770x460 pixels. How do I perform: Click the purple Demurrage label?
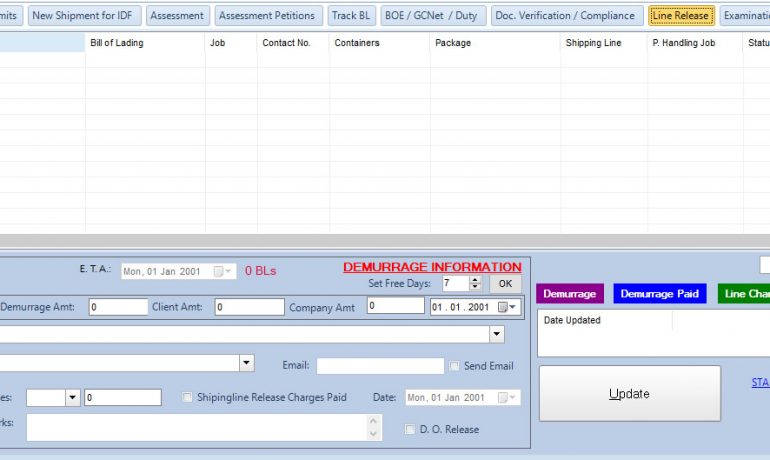click(569, 294)
